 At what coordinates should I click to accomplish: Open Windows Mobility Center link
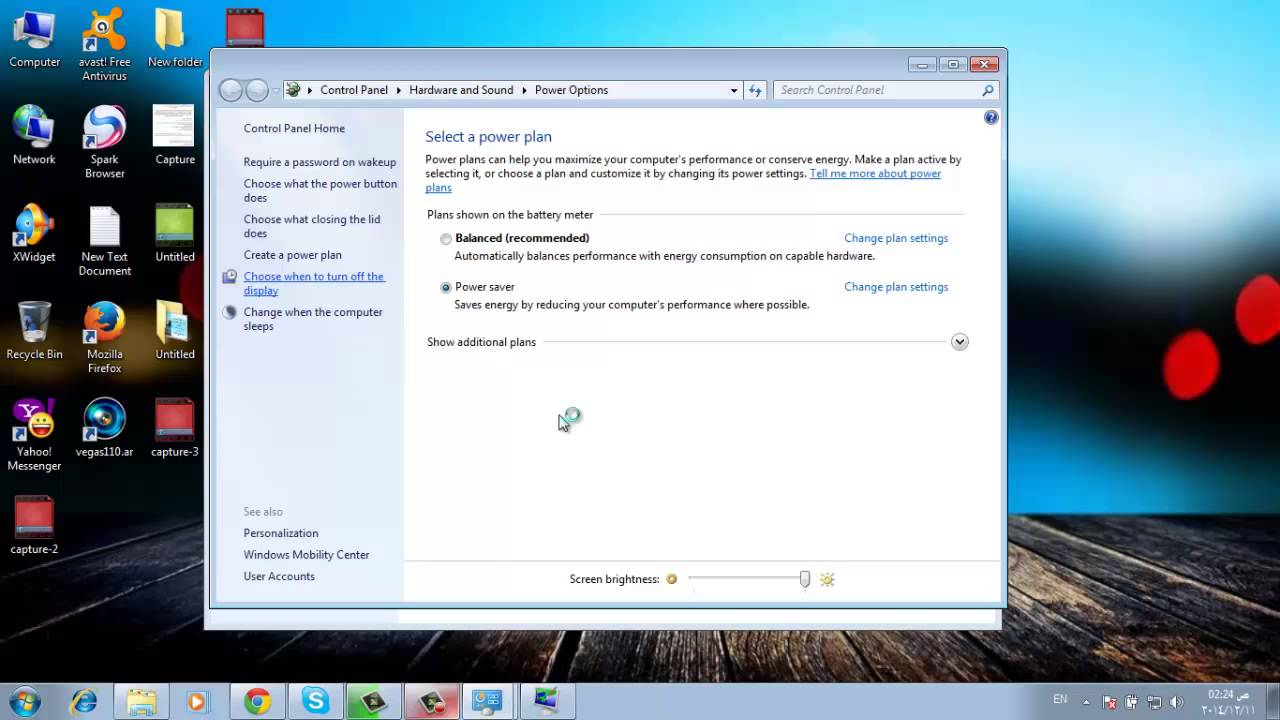point(306,555)
